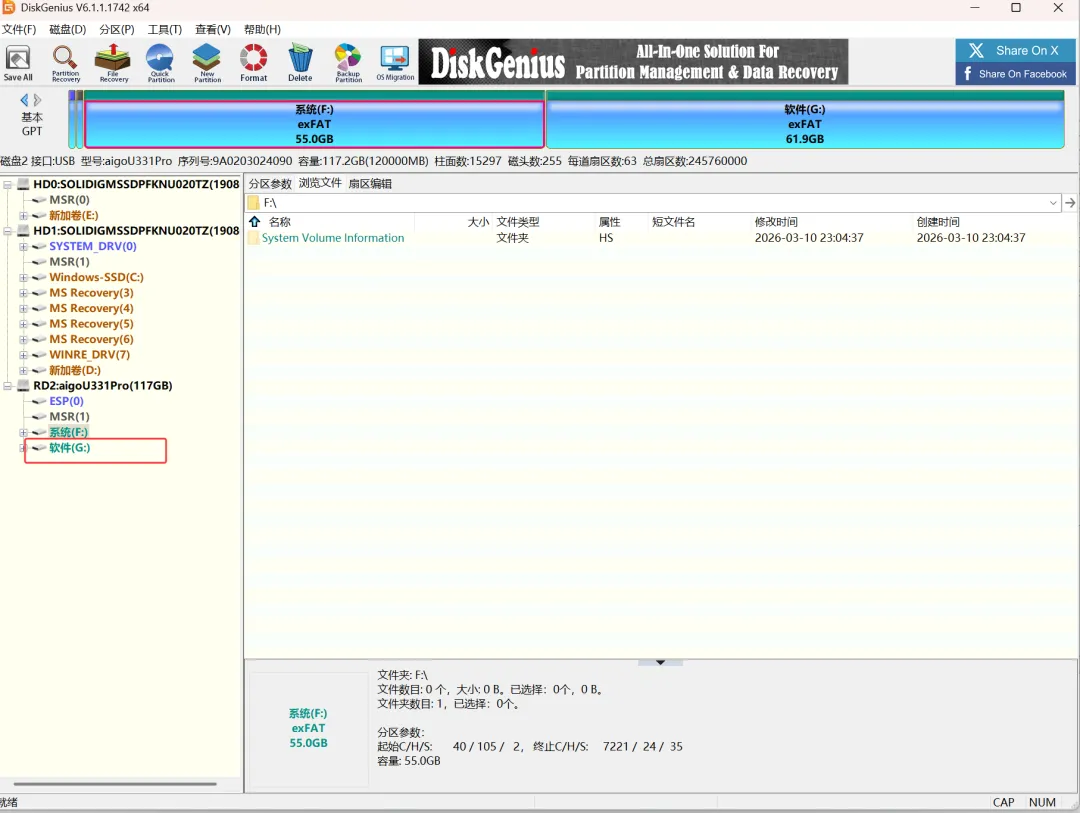This screenshot has width=1080, height=813.
Task: Click the RD2 aigoU331Pro disk icon
Action: point(23,386)
